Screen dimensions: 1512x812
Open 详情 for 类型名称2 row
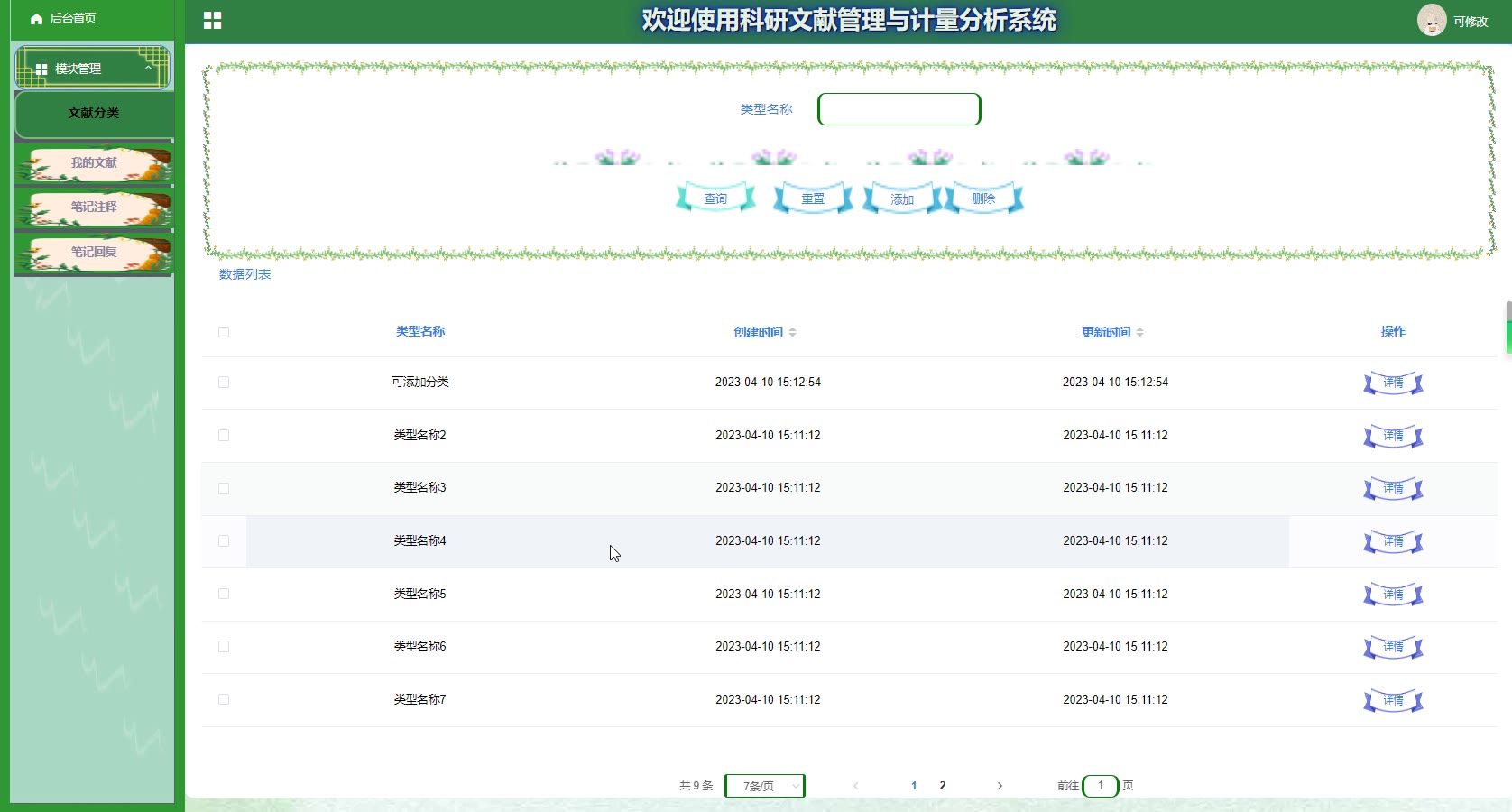click(x=1393, y=436)
